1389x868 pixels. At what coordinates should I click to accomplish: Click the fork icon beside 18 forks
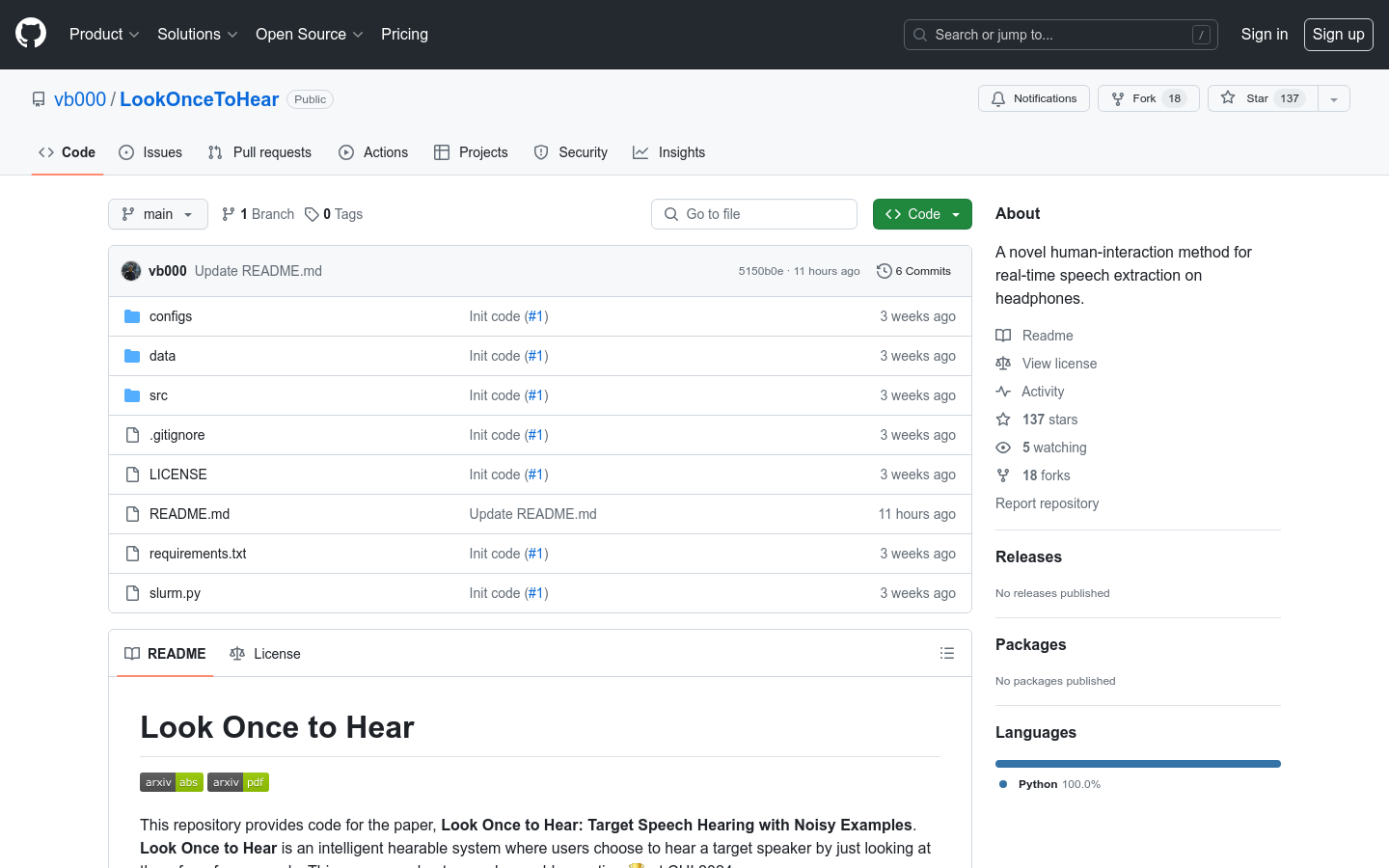pyautogui.click(x=1003, y=475)
